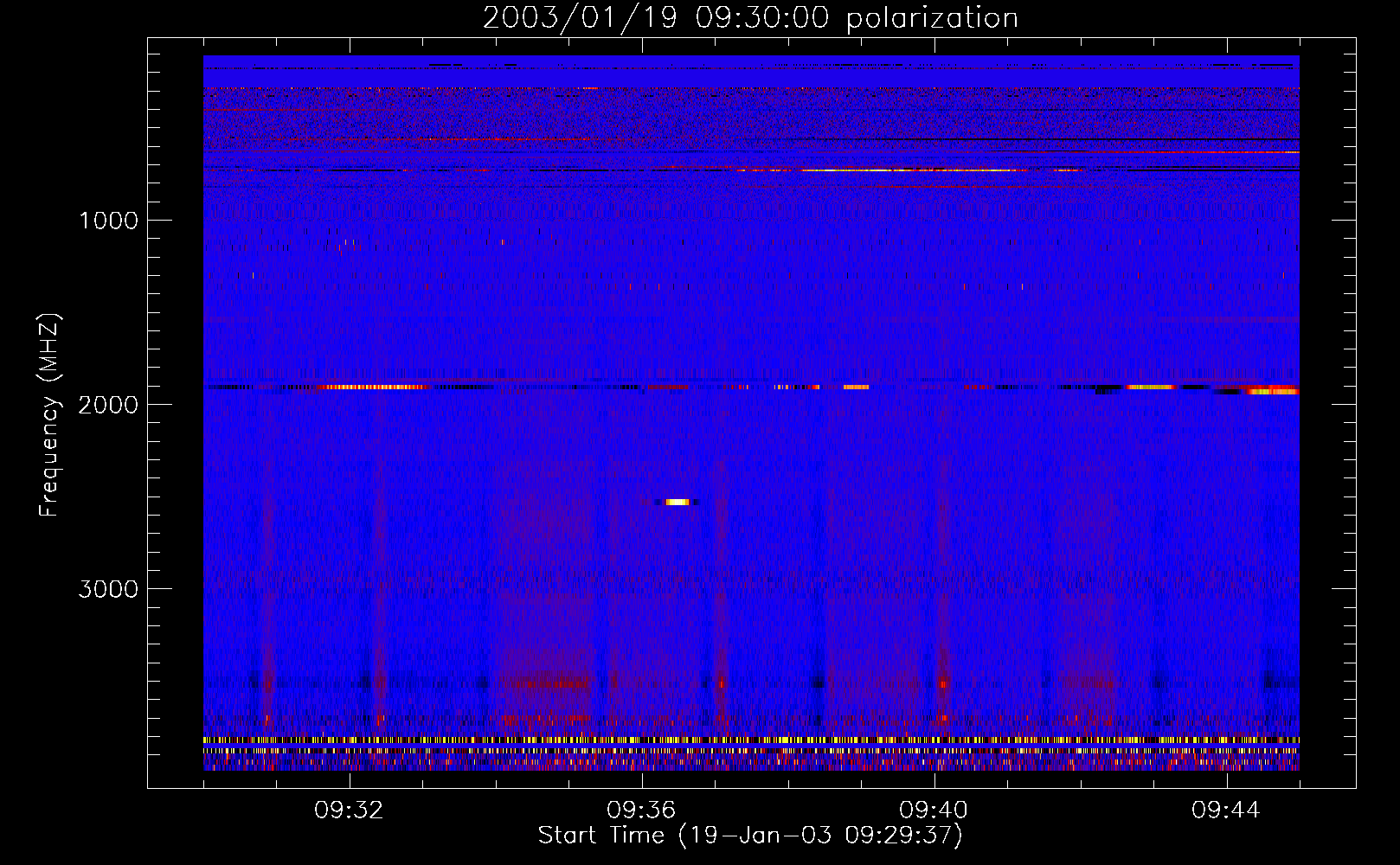This screenshot has height=865, width=1400.
Task: Click the 'Start Time (19-Jan-03 09:29:37)' label
Action: pos(750,836)
